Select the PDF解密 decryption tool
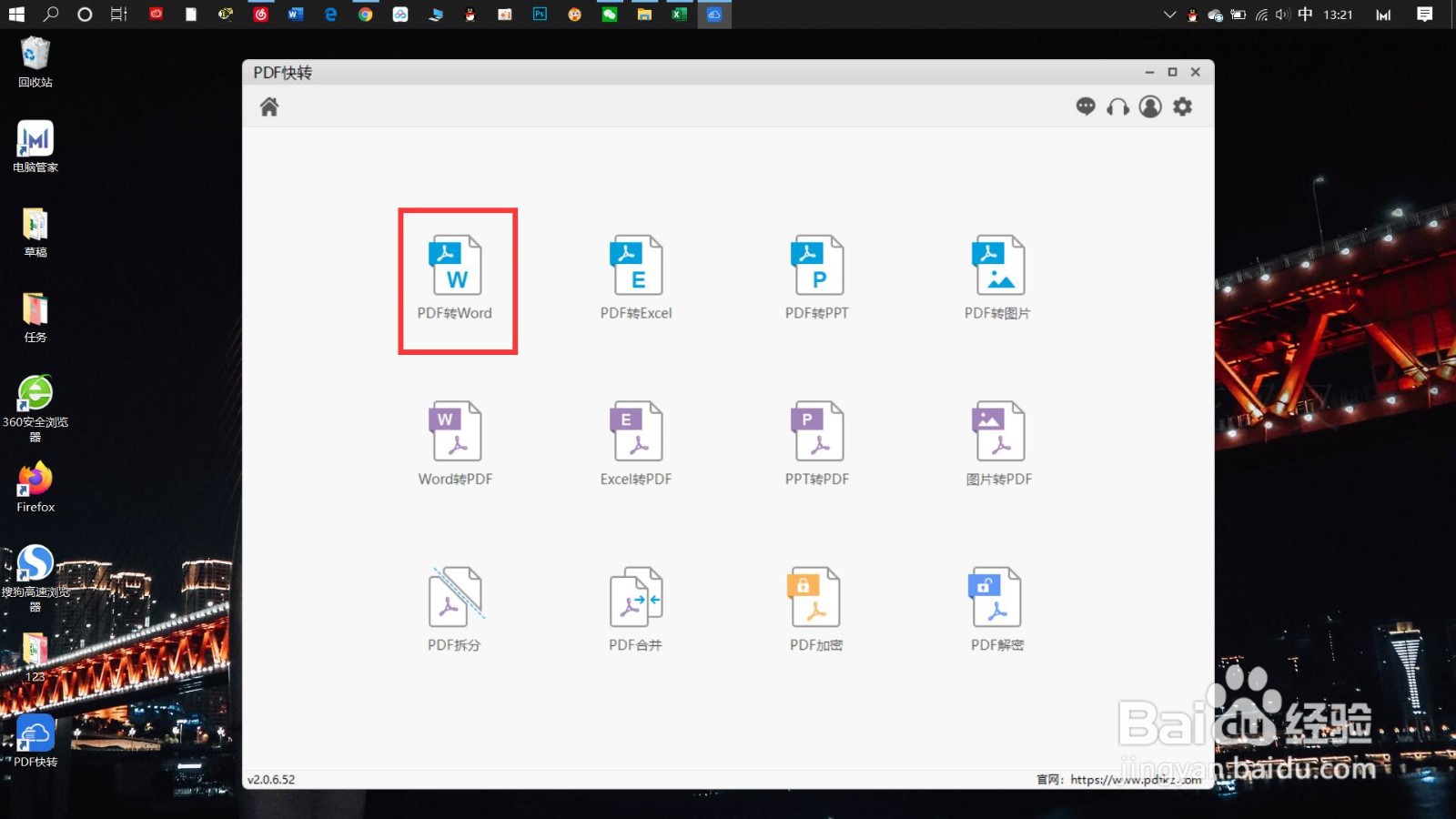1456x819 pixels. pyautogui.click(x=997, y=610)
